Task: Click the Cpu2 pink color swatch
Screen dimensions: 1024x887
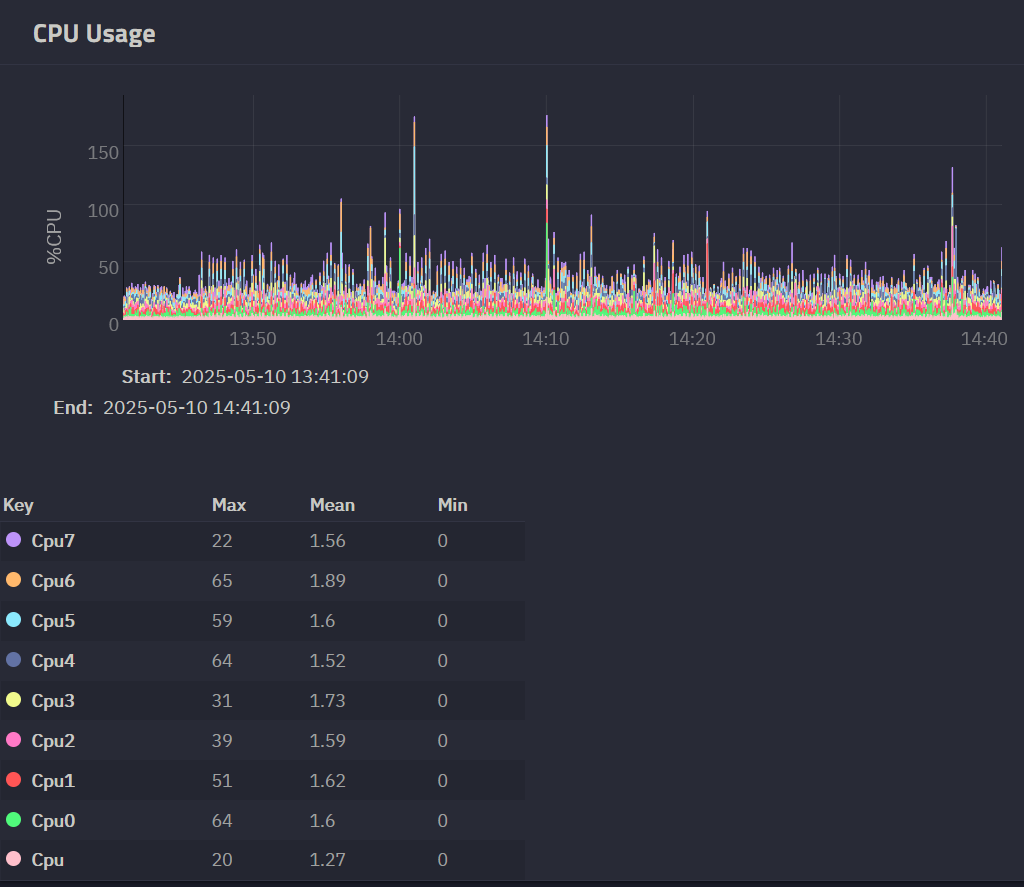Action: 13,740
